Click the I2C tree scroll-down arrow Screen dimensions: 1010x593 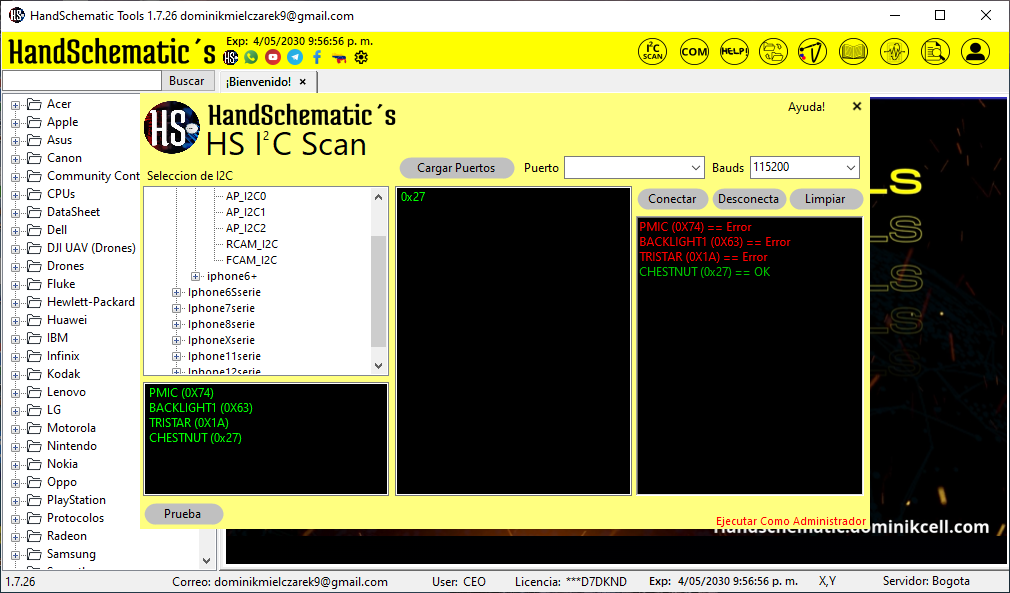(379, 366)
